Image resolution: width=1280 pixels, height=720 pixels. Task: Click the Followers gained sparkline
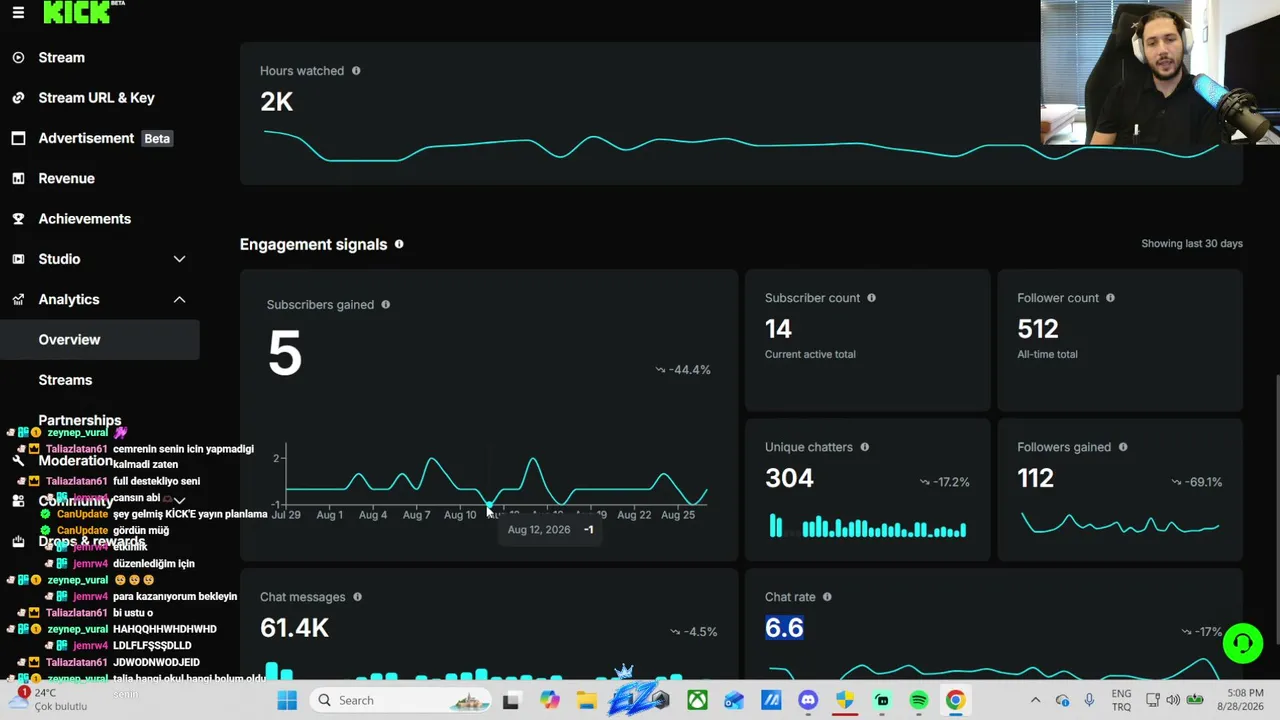1120,523
